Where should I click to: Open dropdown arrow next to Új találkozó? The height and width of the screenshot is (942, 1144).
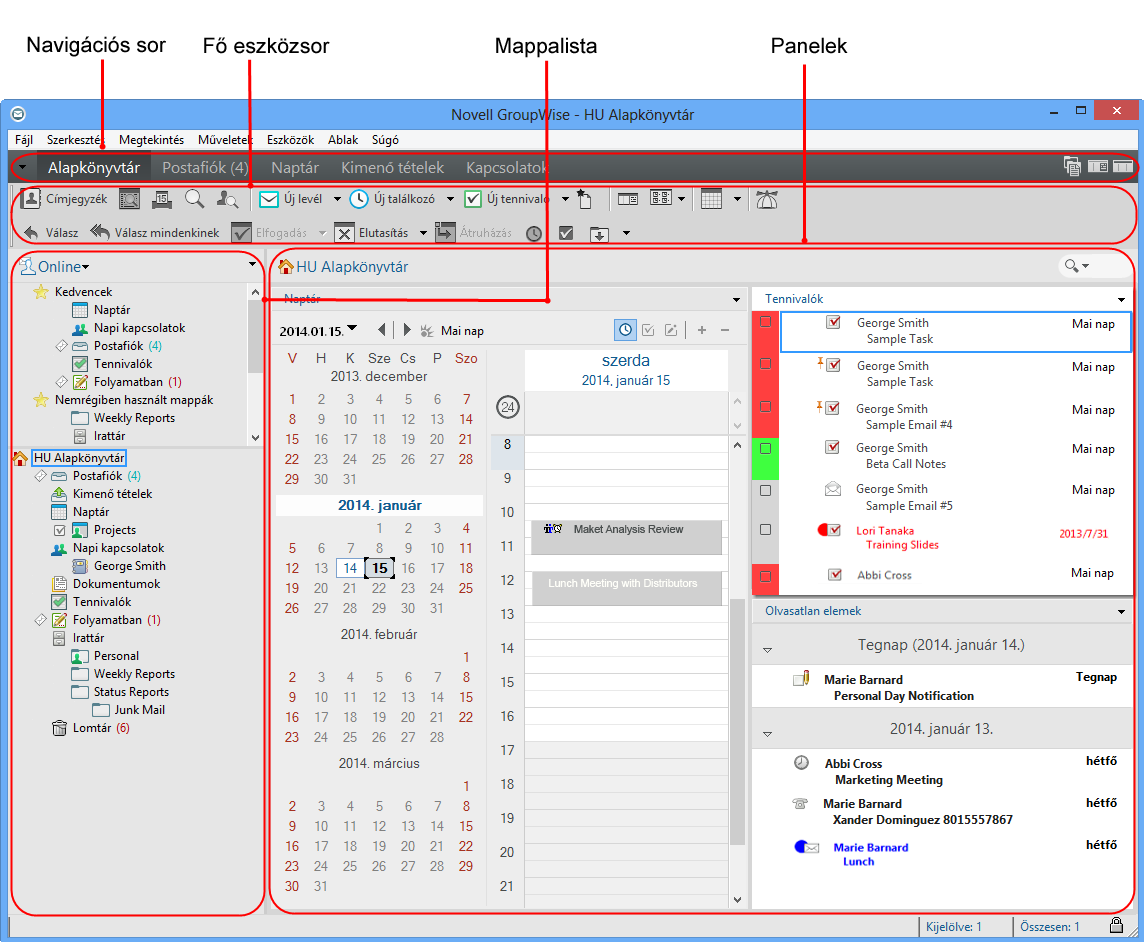pos(450,198)
